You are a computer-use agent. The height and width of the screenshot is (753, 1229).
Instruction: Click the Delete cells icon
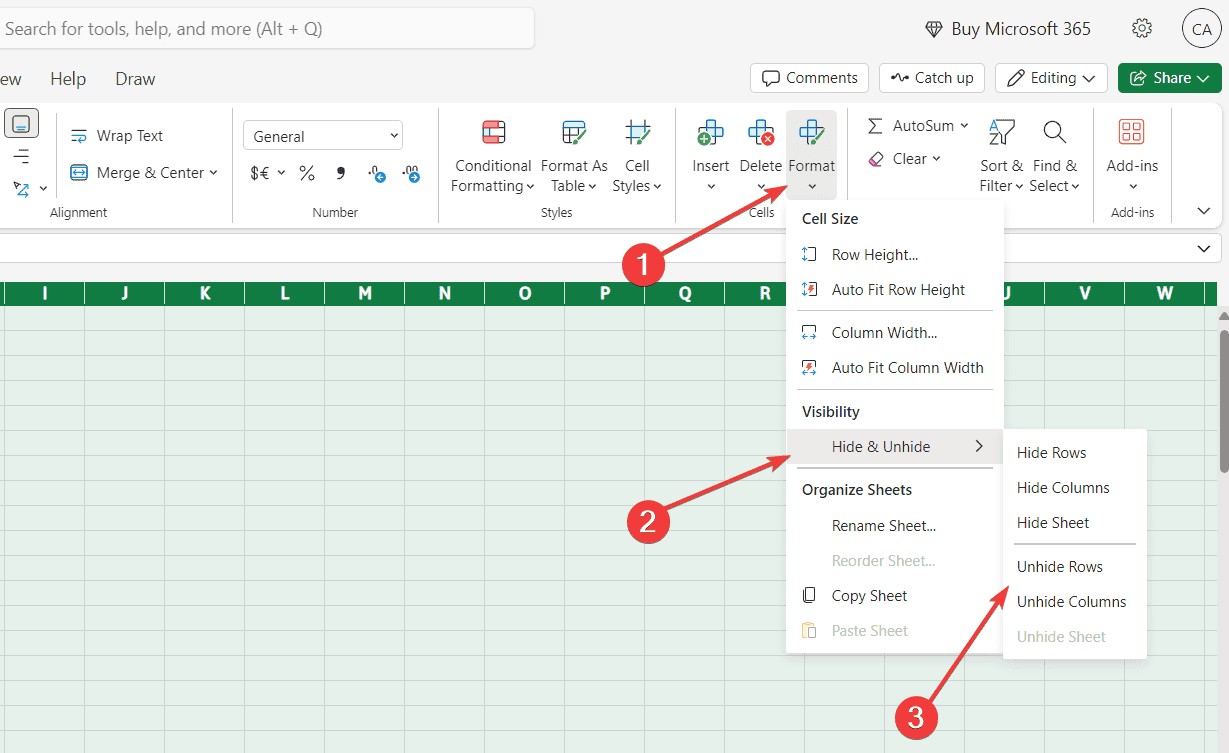[x=761, y=132]
